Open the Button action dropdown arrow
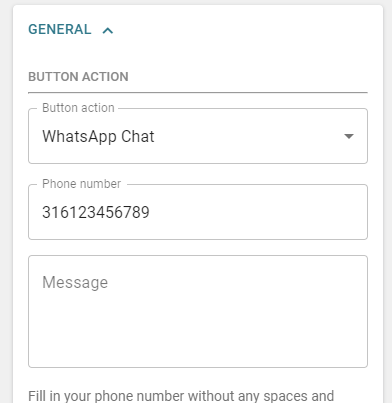392x403 pixels. click(x=349, y=136)
